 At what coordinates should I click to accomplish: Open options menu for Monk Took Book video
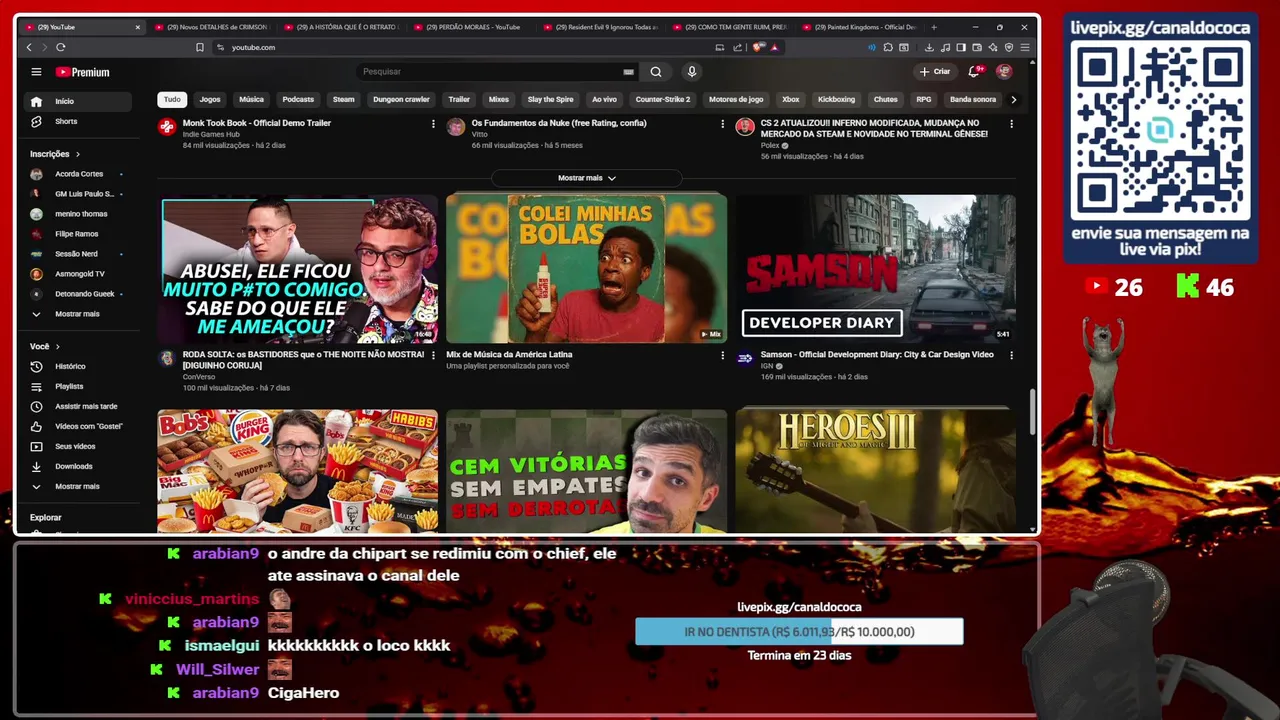click(433, 124)
